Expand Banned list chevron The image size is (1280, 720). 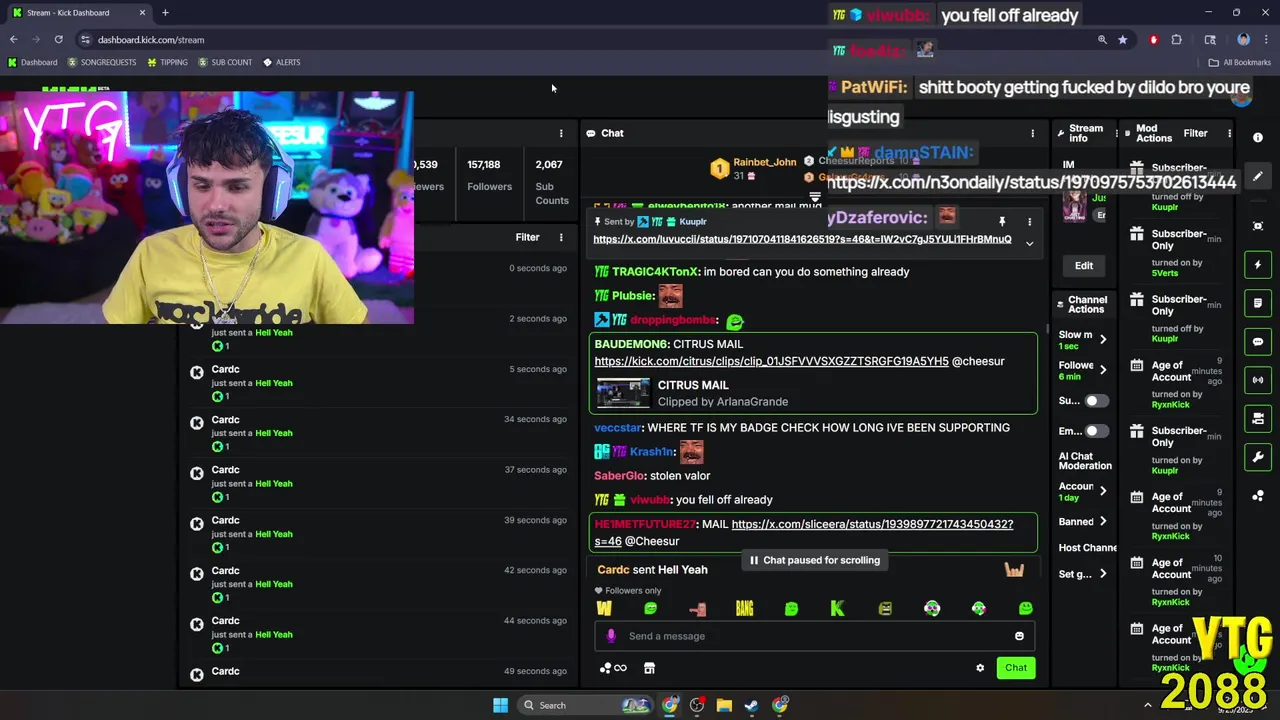pyautogui.click(x=1103, y=521)
